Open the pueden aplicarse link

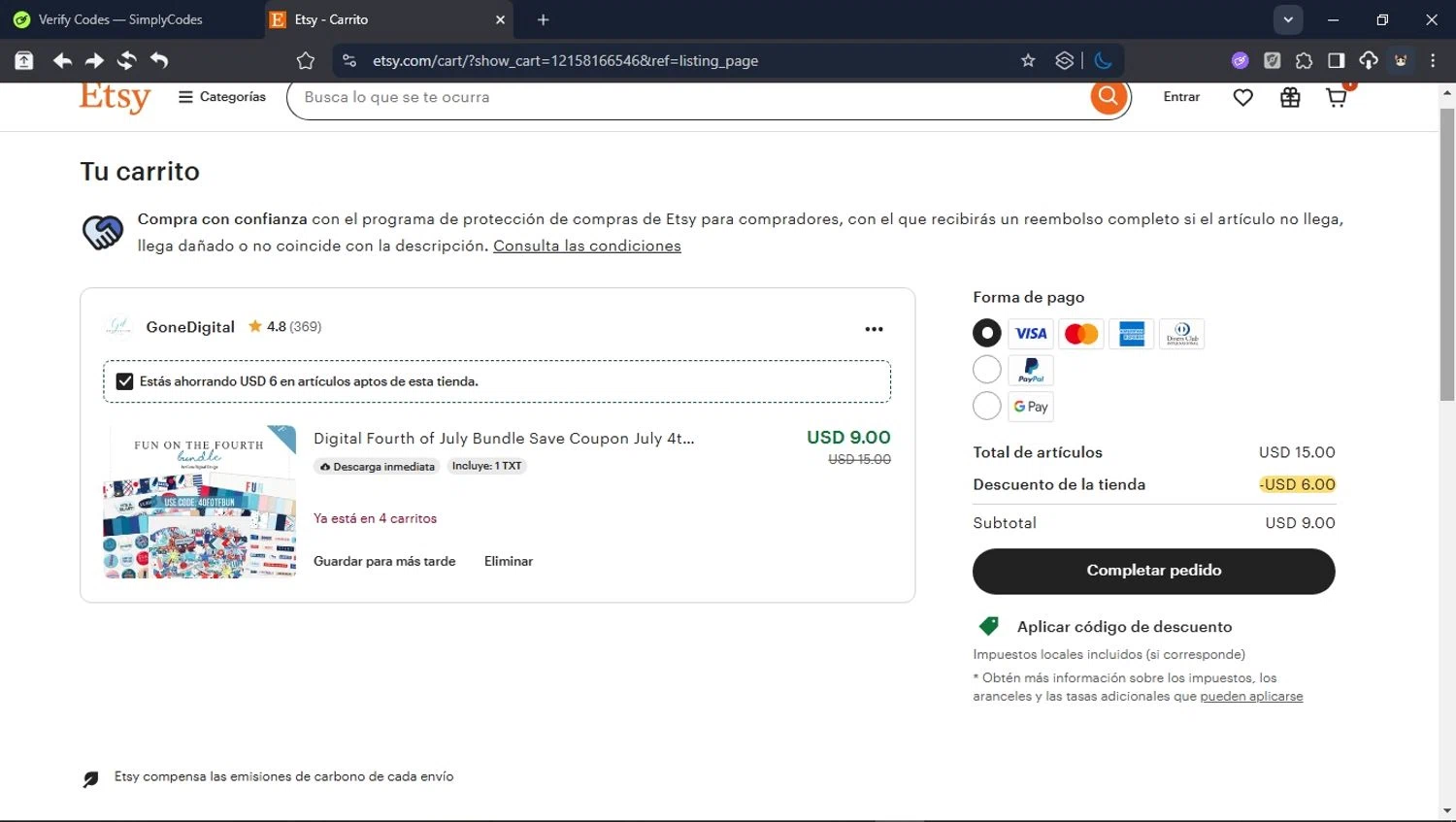[x=1251, y=696]
